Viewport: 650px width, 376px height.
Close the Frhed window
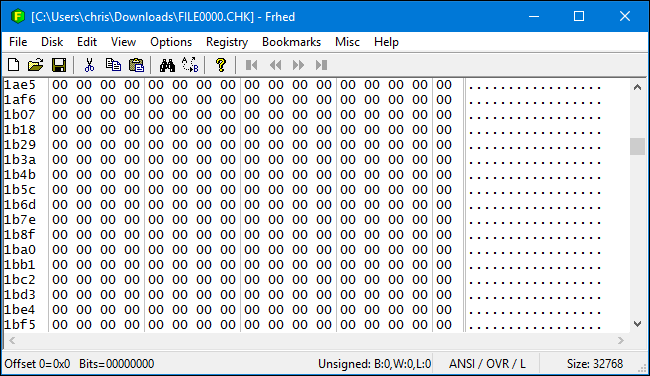625,17
